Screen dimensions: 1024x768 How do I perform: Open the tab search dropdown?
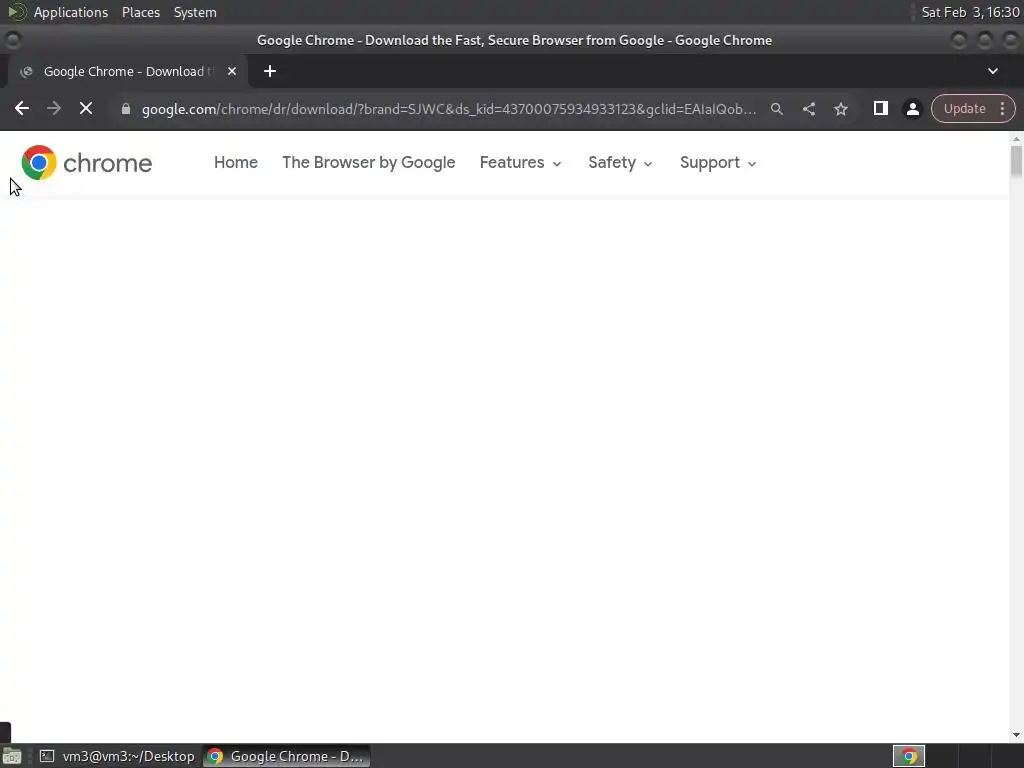click(993, 71)
